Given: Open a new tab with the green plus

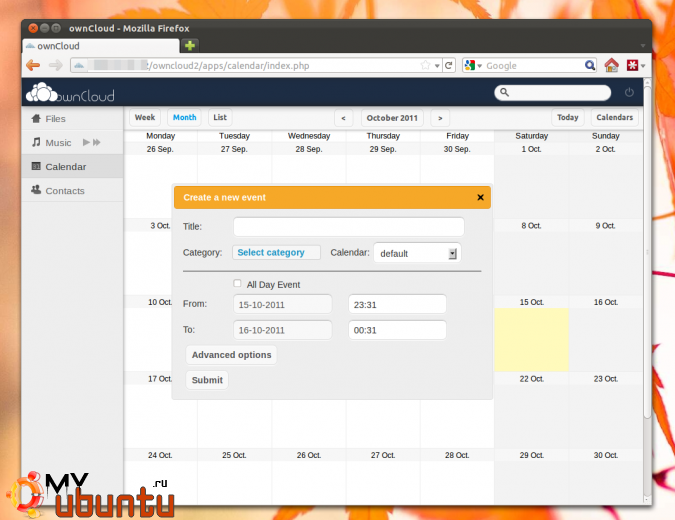Looking at the screenshot, I should click(190, 45).
